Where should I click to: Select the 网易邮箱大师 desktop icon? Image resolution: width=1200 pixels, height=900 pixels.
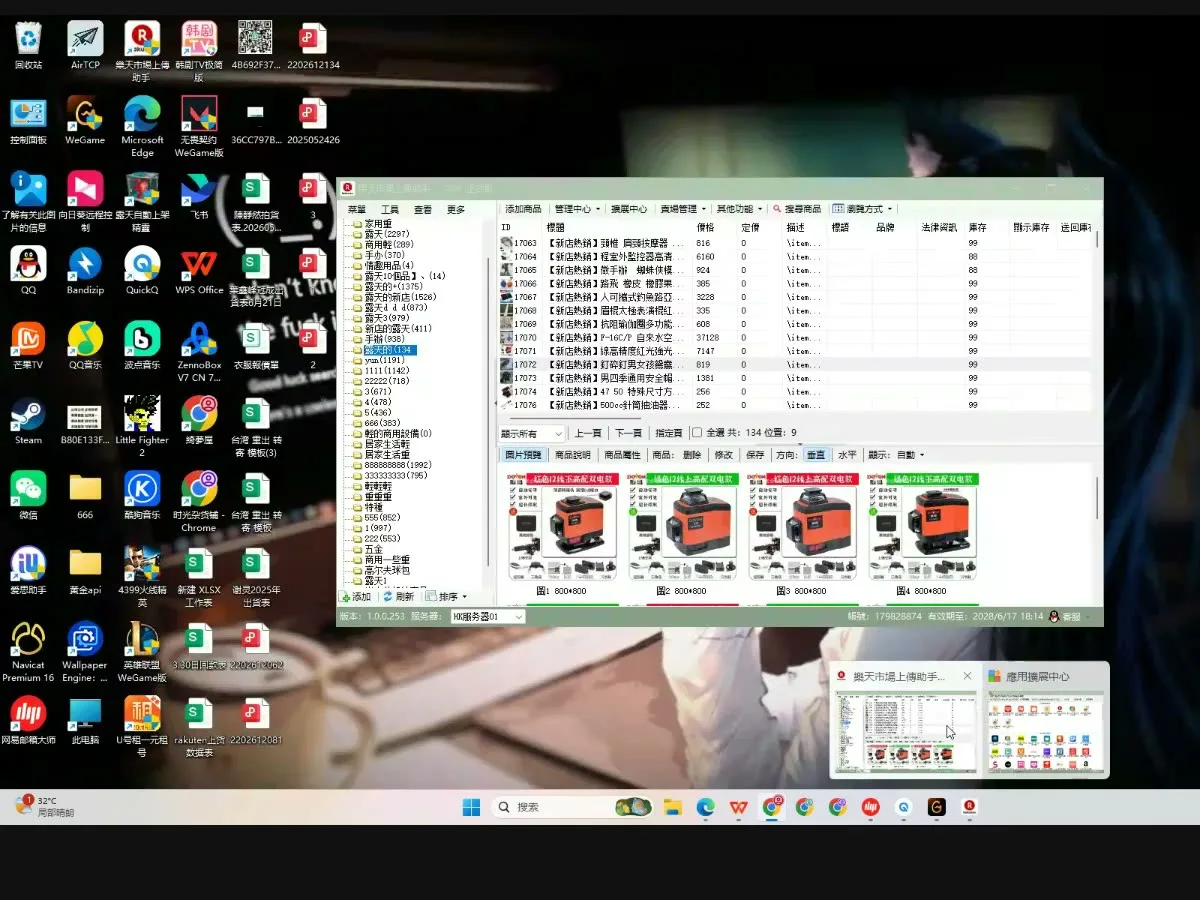click(28, 721)
